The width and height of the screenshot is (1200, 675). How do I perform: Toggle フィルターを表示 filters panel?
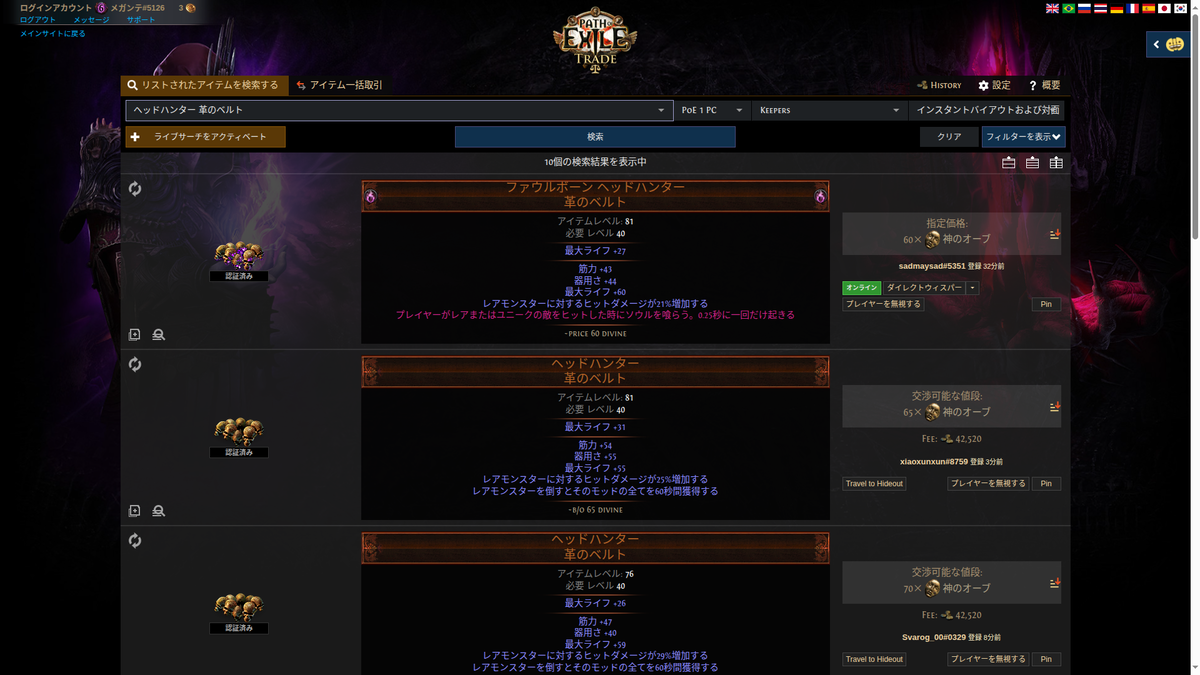tap(1023, 137)
